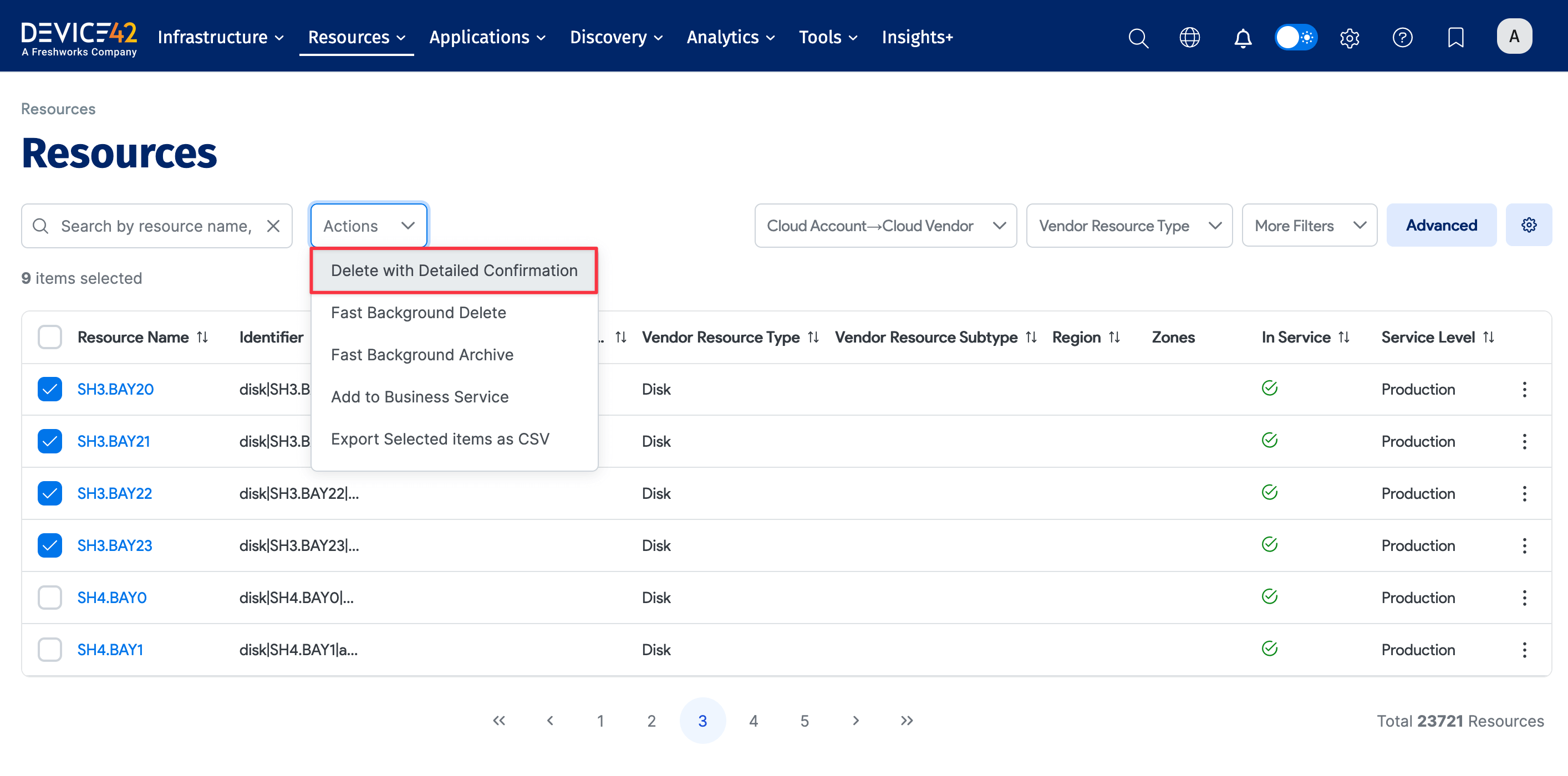Viewport: 1568px width, 776px height.
Task: Open the global search magnifier icon
Action: point(1138,37)
